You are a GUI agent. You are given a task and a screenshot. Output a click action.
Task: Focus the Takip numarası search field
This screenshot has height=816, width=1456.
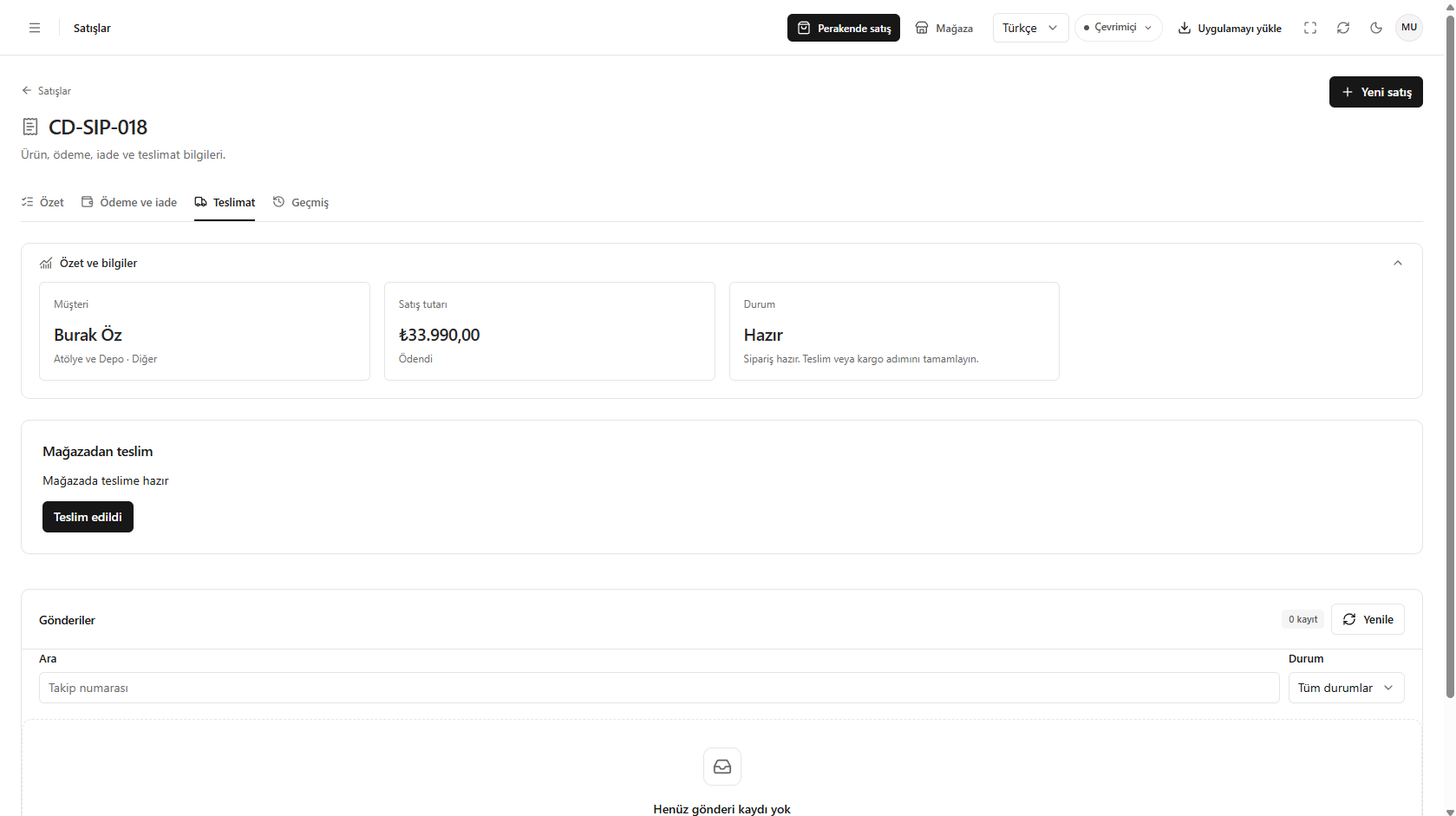659,688
